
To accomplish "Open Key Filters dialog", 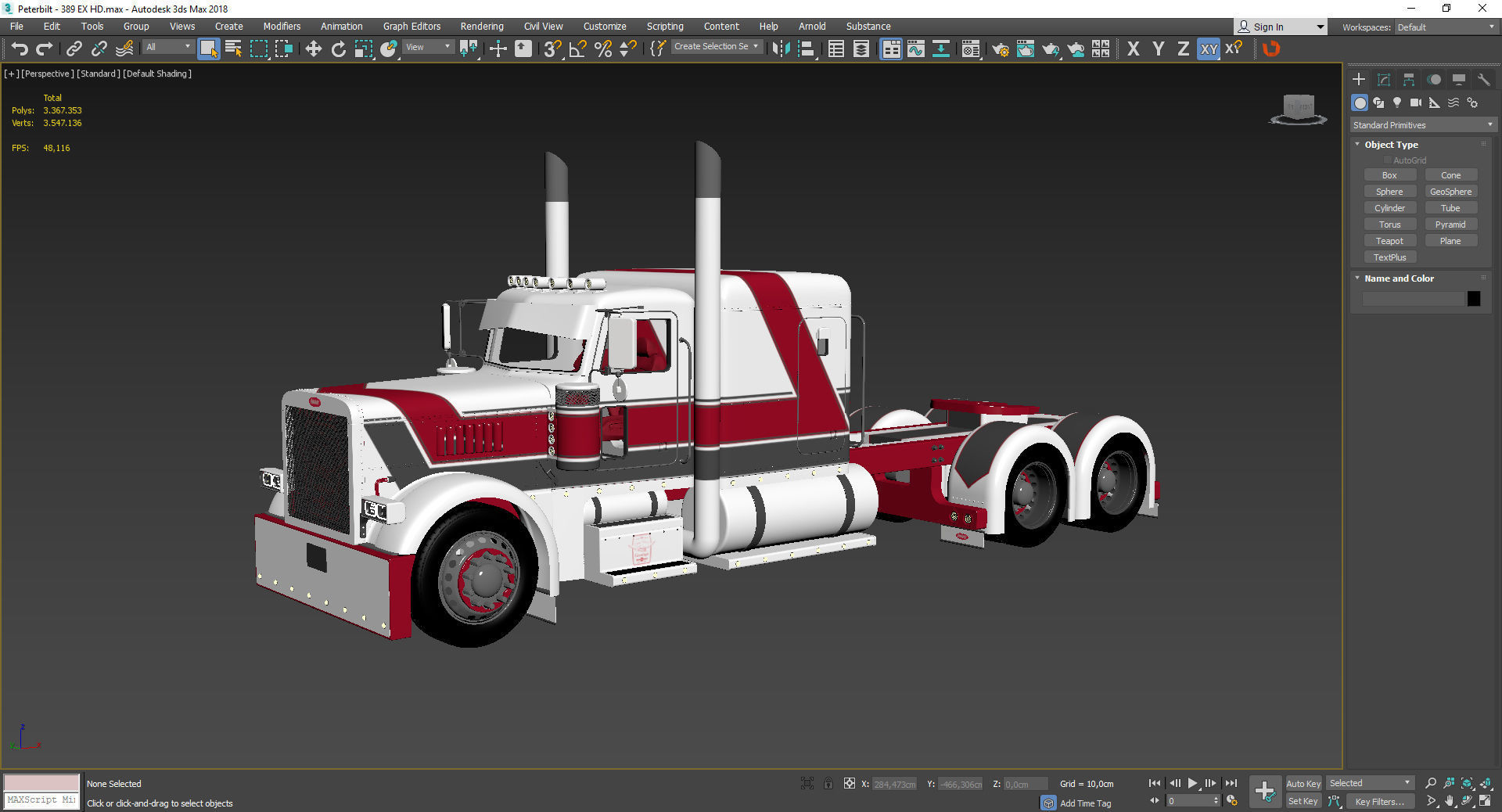I will pos(1379,801).
